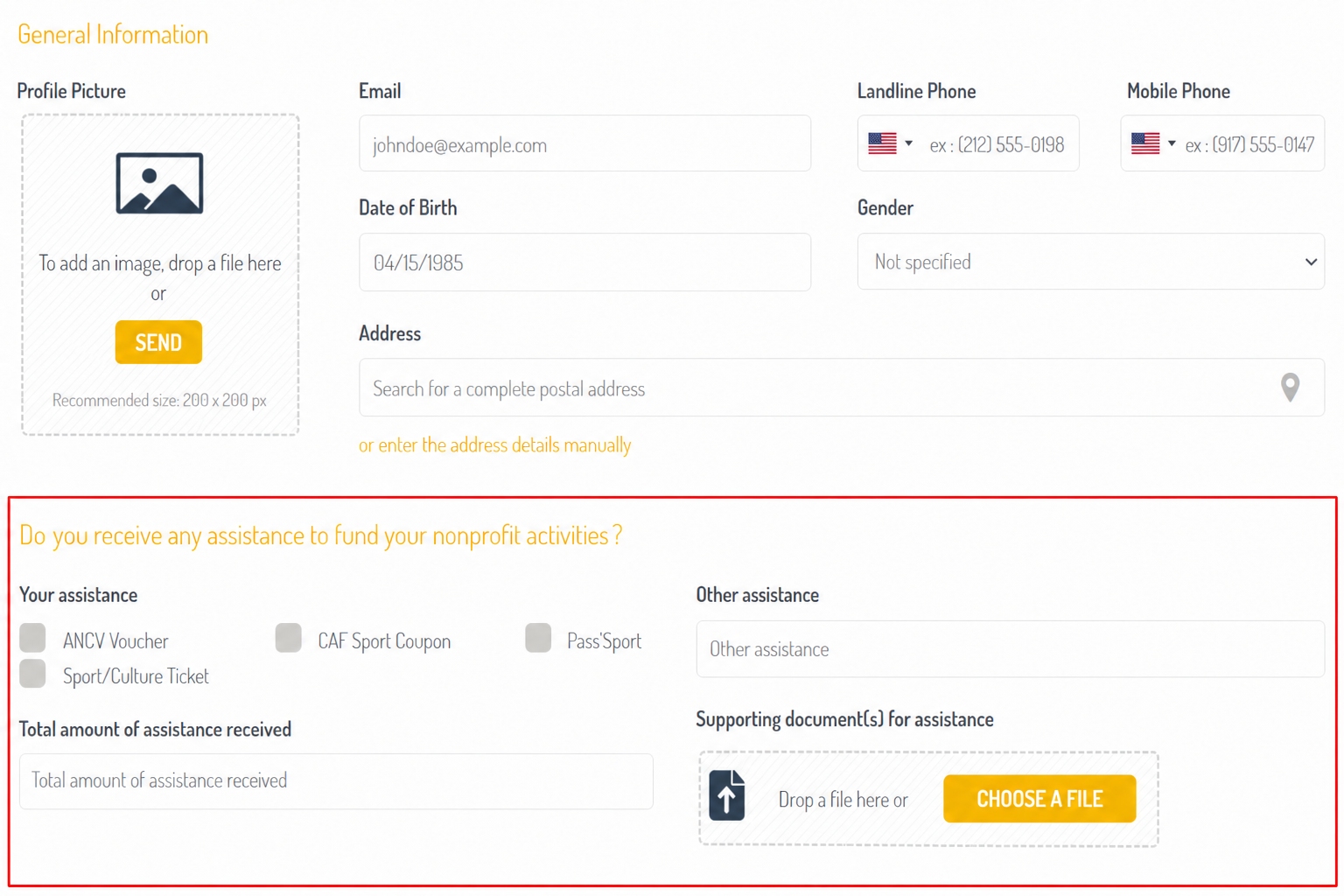Screen dimensions: 1344x896
Task: Click the SEND button for profile picture
Action: 158,342
